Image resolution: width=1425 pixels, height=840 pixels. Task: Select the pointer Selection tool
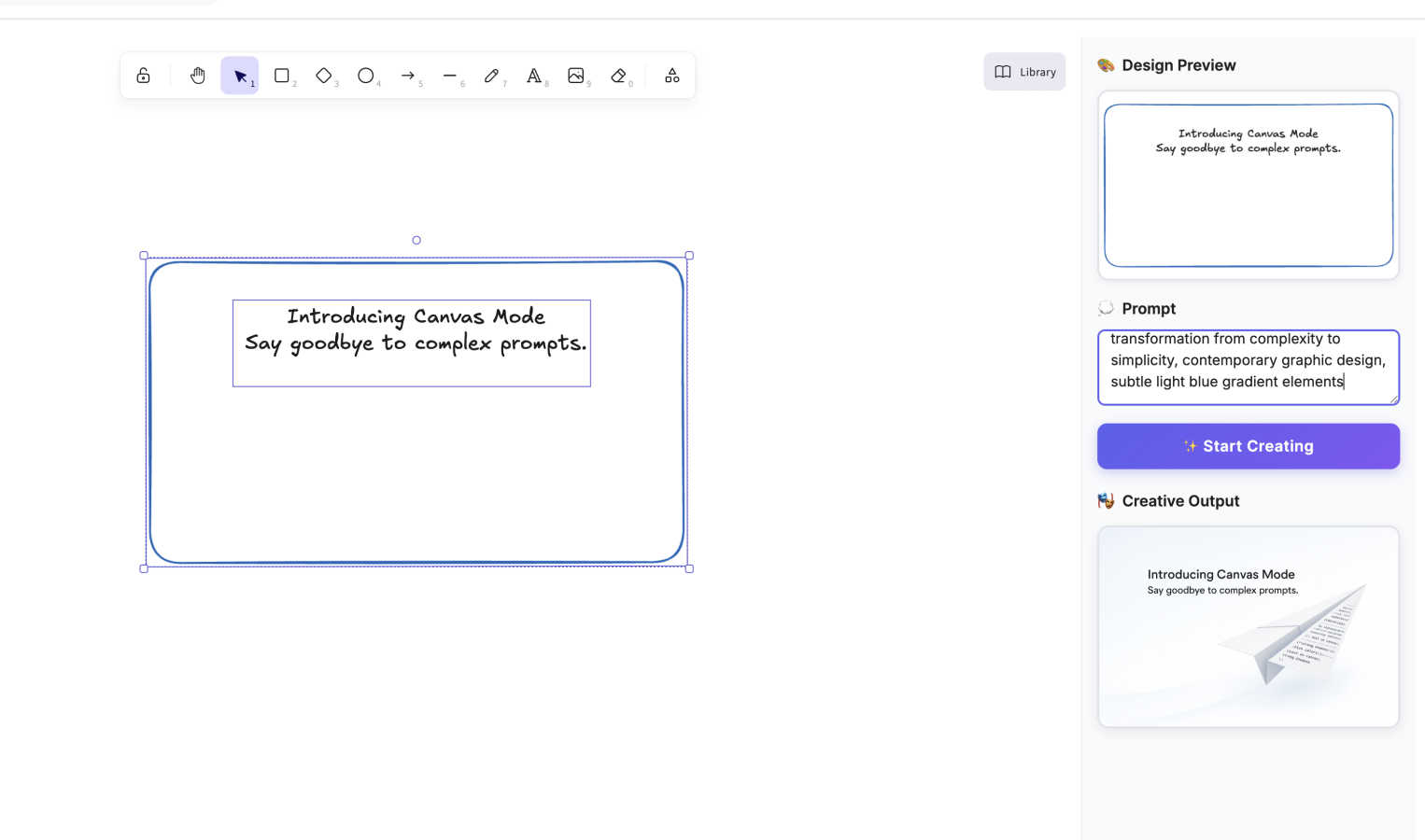pyautogui.click(x=239, y=75)
